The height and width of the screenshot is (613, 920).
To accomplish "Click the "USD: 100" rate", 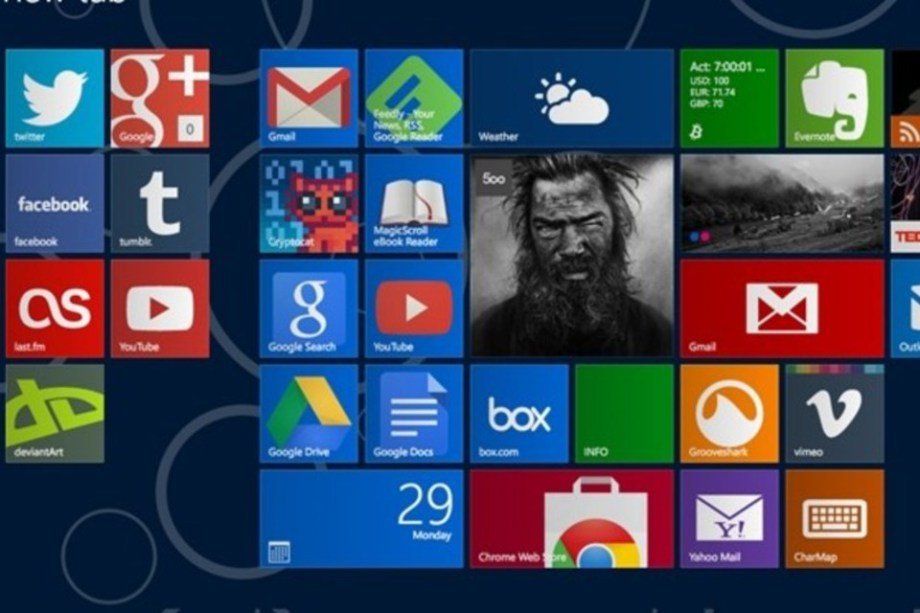I will pyautogui.click(x=709, y=81).
